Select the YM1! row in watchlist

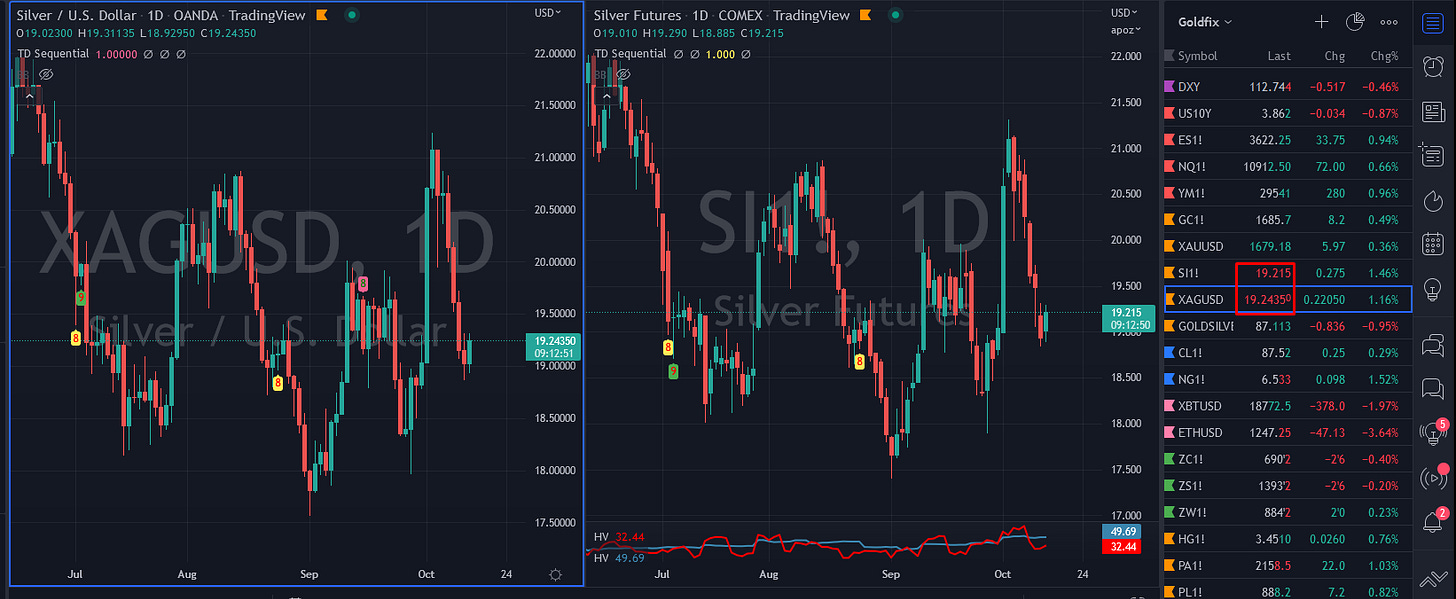(x=1287, y=192)
